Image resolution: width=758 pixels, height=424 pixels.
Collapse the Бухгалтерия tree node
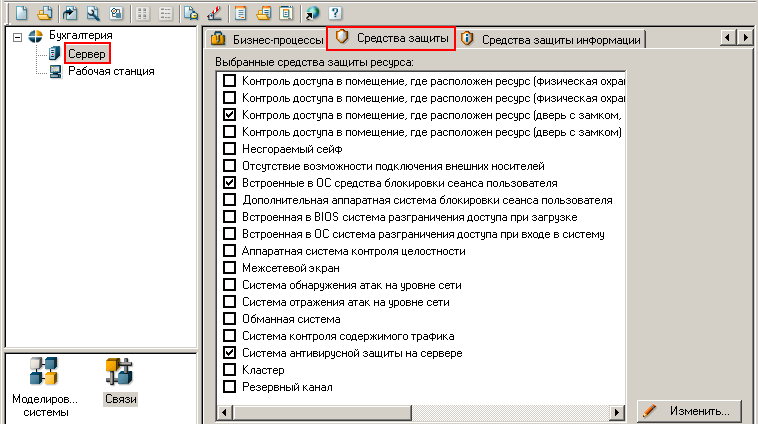click(17, 37)
